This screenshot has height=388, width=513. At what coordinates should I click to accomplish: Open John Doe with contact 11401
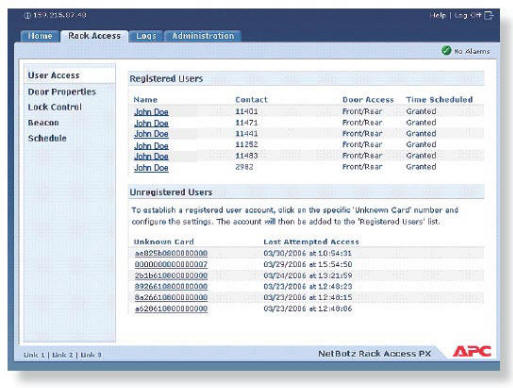coord(151,112)
